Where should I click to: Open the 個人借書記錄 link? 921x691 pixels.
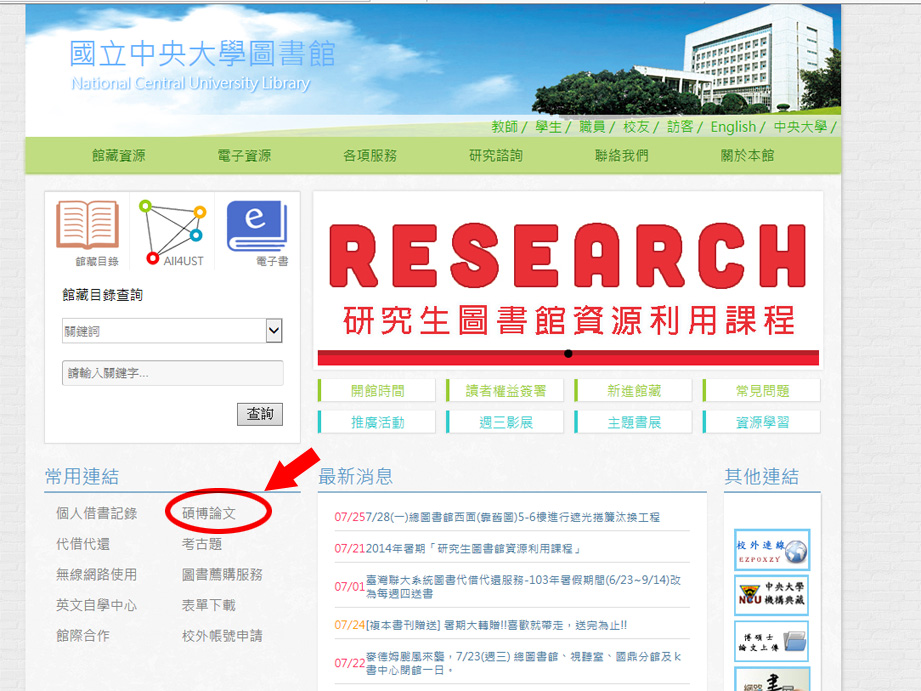(x=96, y=513)
